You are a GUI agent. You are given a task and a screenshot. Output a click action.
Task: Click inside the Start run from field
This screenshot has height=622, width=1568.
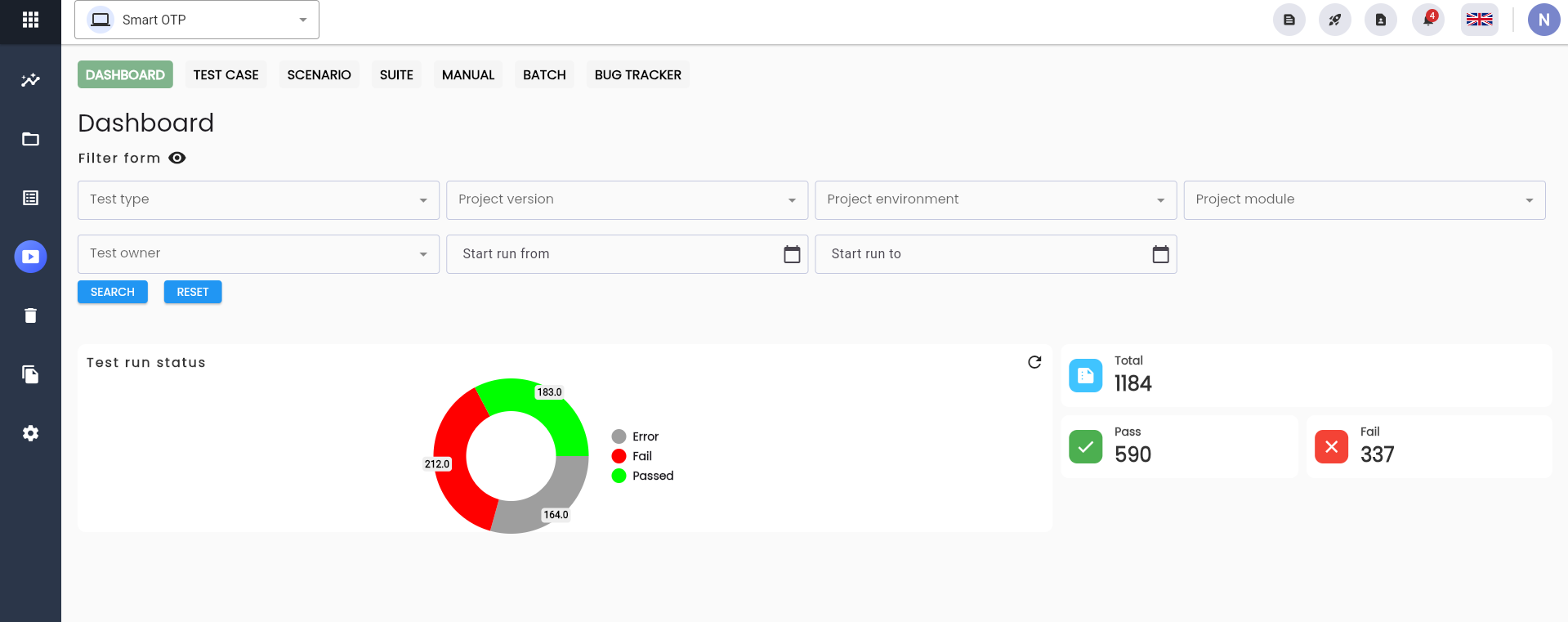coord(627,254)
